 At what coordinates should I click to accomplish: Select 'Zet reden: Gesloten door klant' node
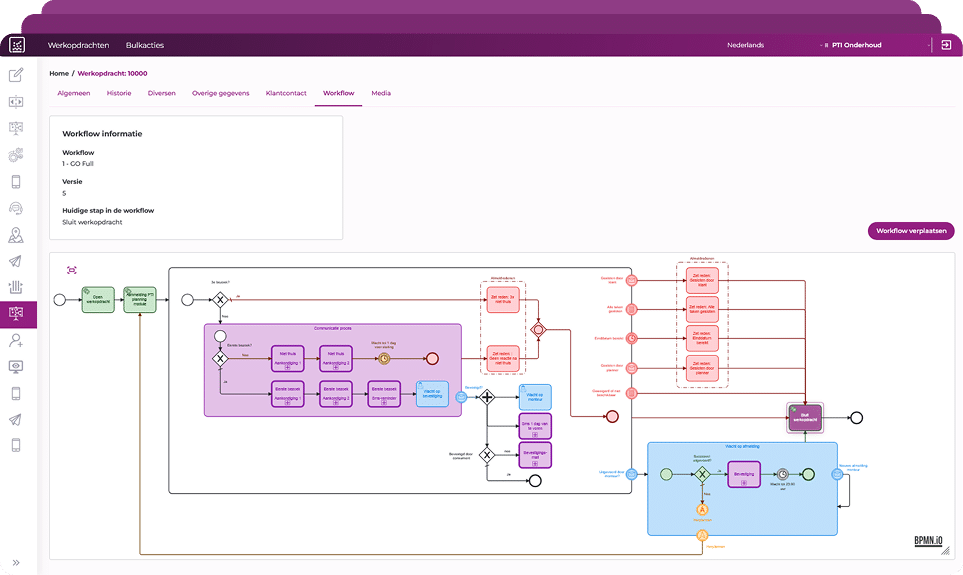(702, 280)
